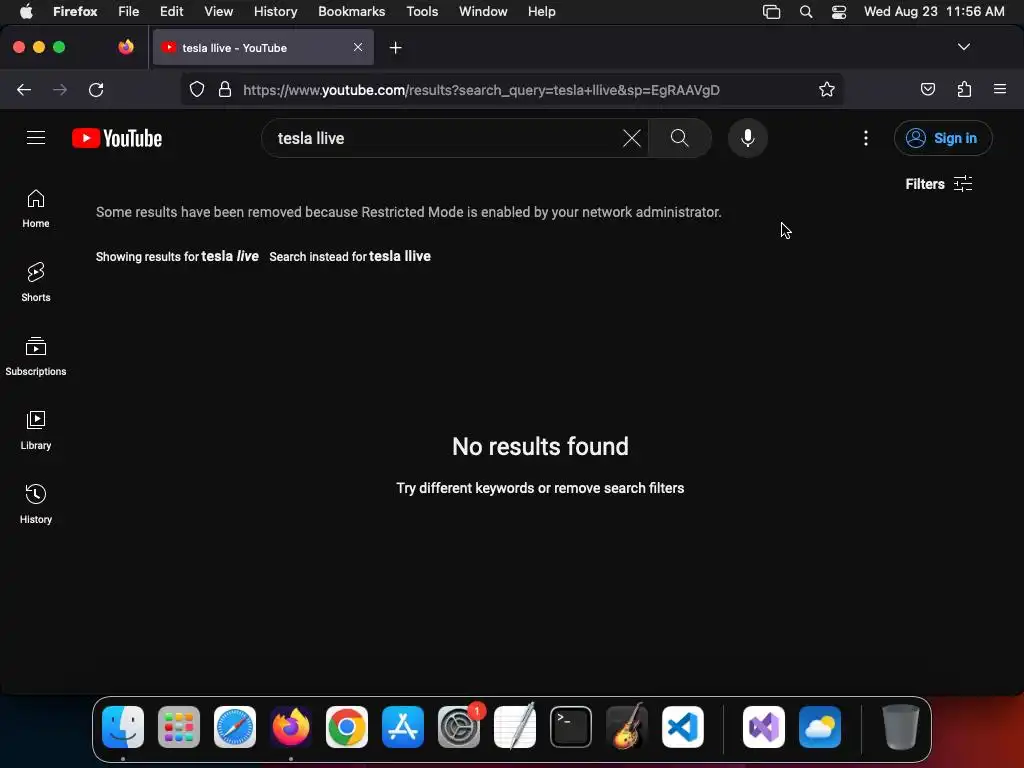Click the Firefox View pinned icon

[126, 47]
